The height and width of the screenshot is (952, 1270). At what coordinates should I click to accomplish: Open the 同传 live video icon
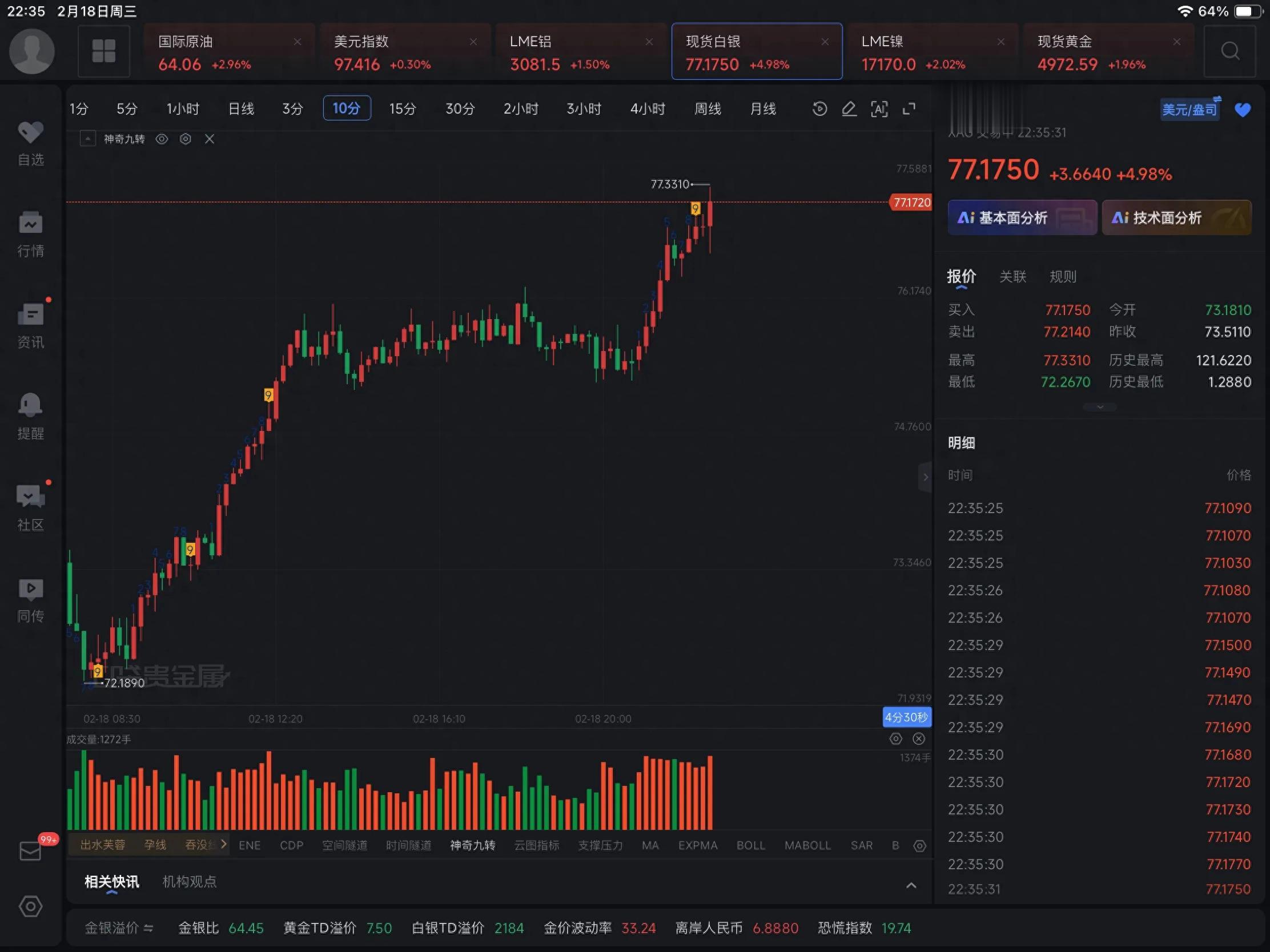point(30,590)
